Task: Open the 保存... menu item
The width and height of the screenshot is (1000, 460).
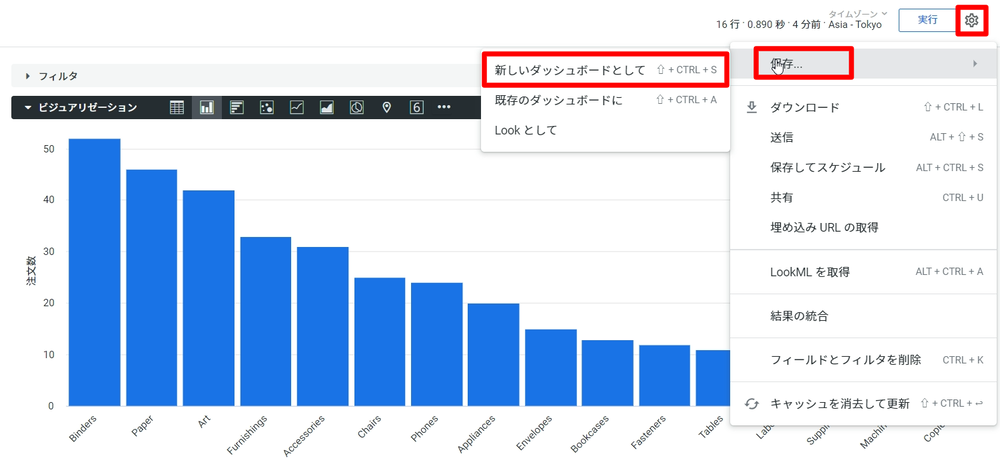Action: point(864,63)
